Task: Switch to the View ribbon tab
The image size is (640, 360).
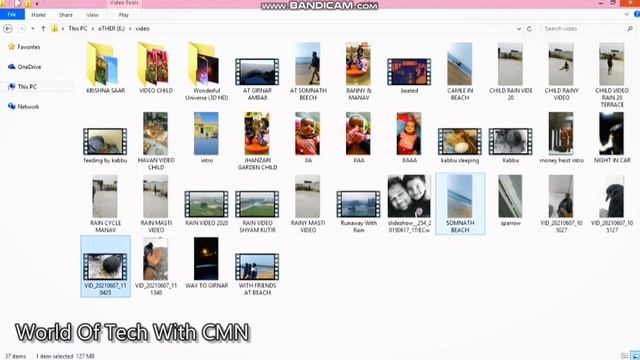Action: 92,15
